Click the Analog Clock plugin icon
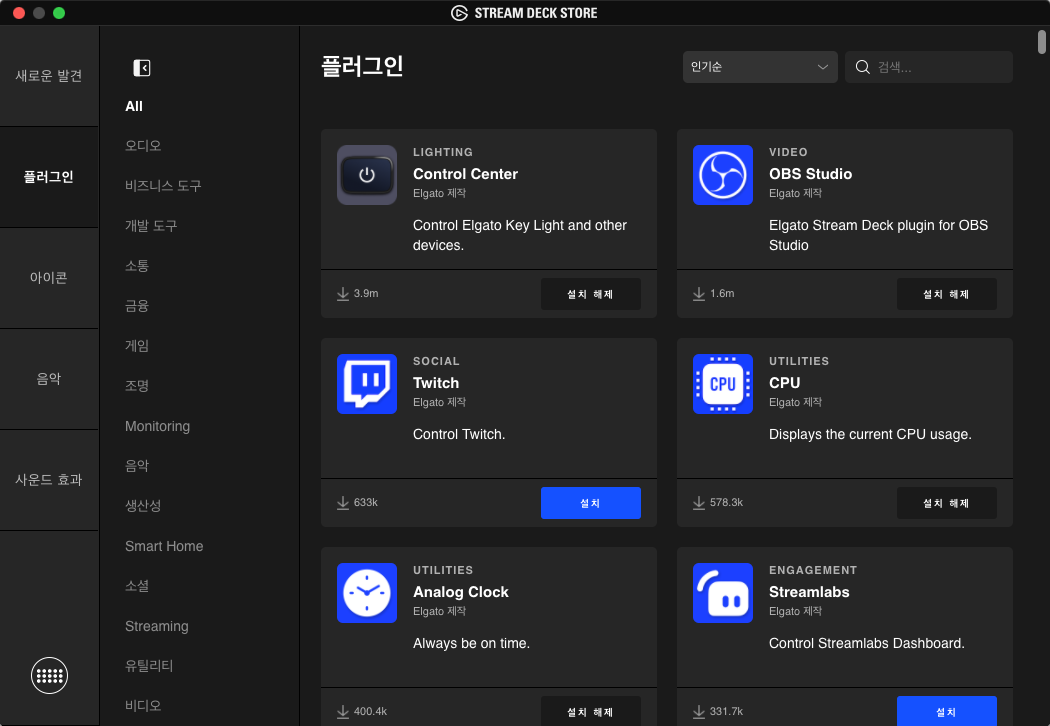1050x726 pixels. point(367,593)
